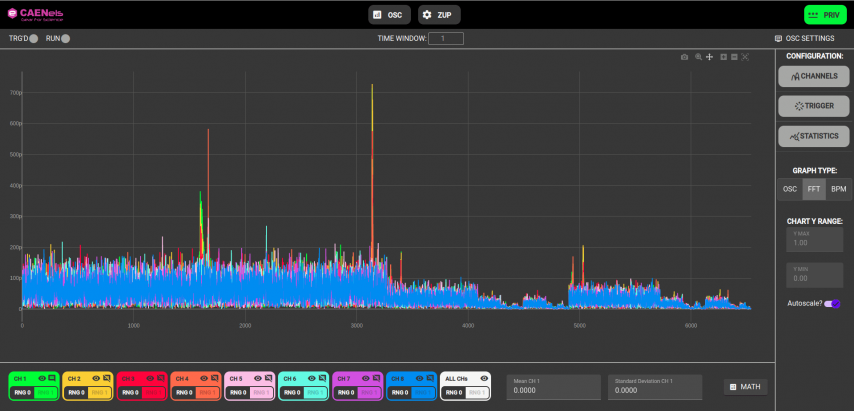Hide CH 6 using its eye icon
Image resolution: width=854 pixels, height=411 pixels.
tap(311, 378)
